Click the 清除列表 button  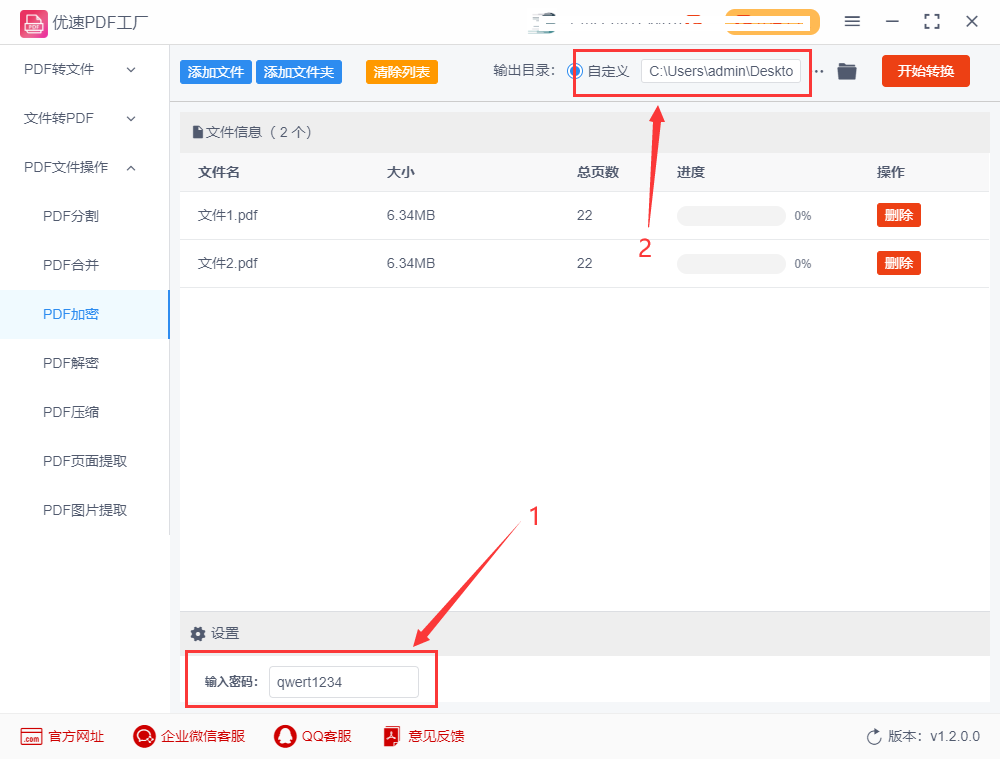402,72
